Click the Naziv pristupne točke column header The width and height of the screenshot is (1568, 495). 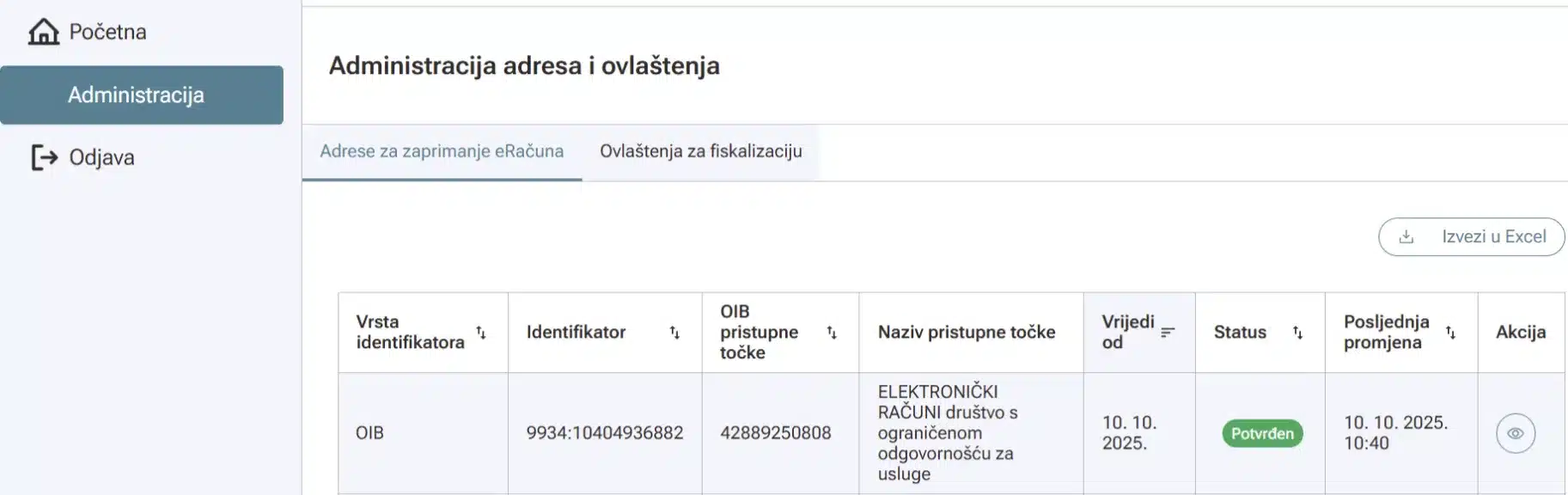[967, 333]
